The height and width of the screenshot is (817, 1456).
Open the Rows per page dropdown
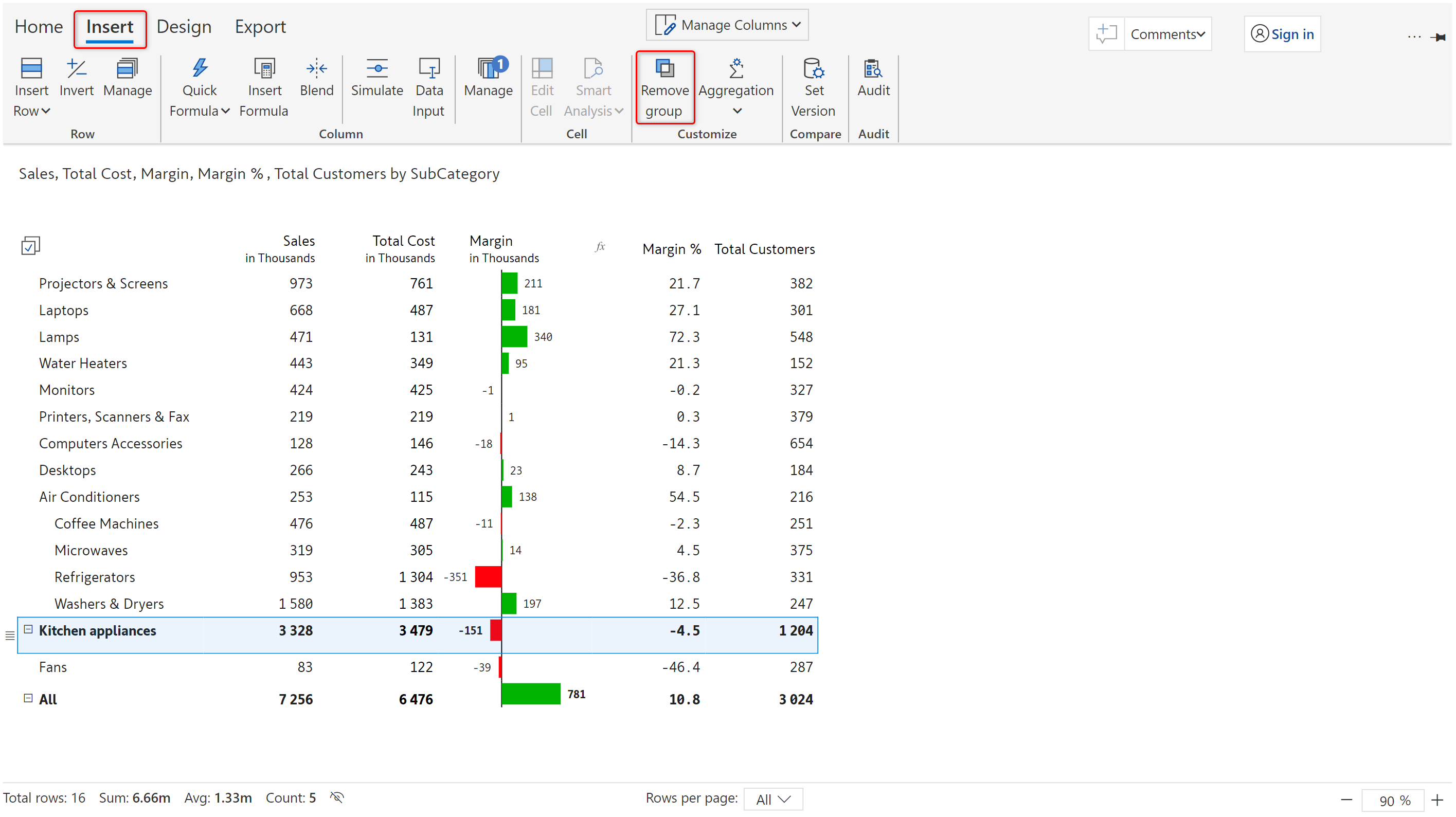tap(772, 799)
